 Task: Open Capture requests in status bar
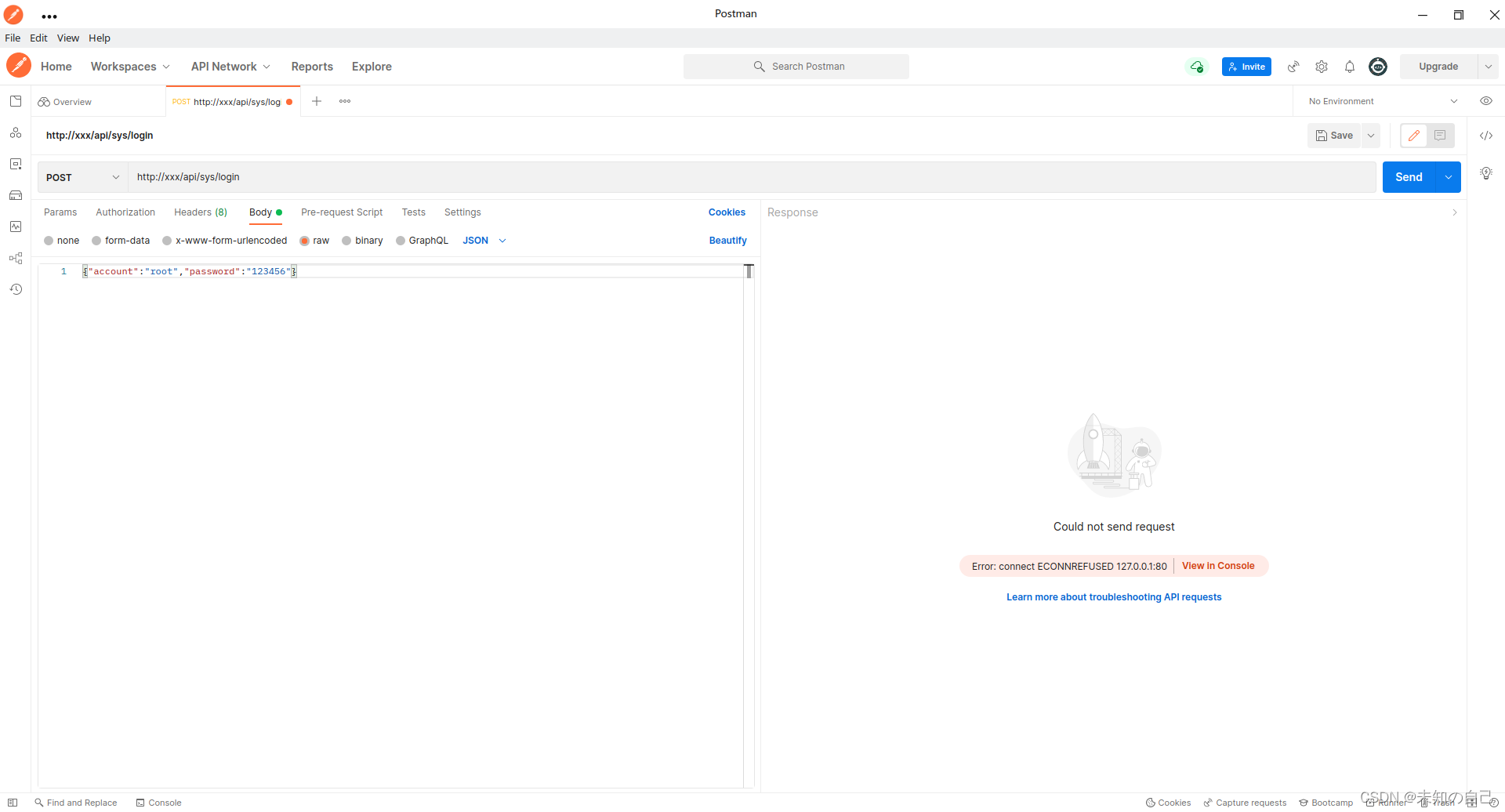pyautogui.click(x=1245, y=803)
